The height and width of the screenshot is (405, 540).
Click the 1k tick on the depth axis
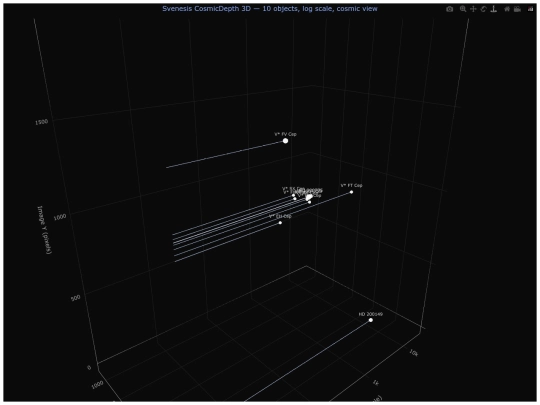tap(375, 382)
